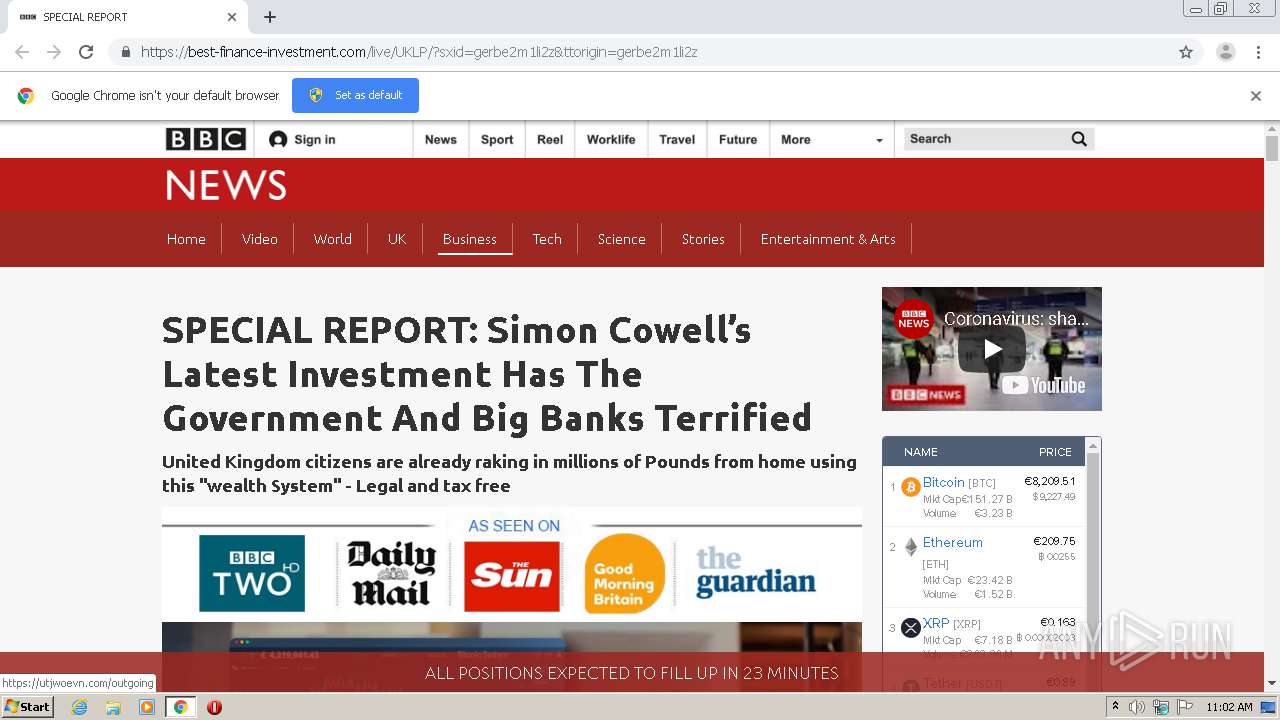
Task: Open Travel in BBC top bar
Action: (677, 140)
